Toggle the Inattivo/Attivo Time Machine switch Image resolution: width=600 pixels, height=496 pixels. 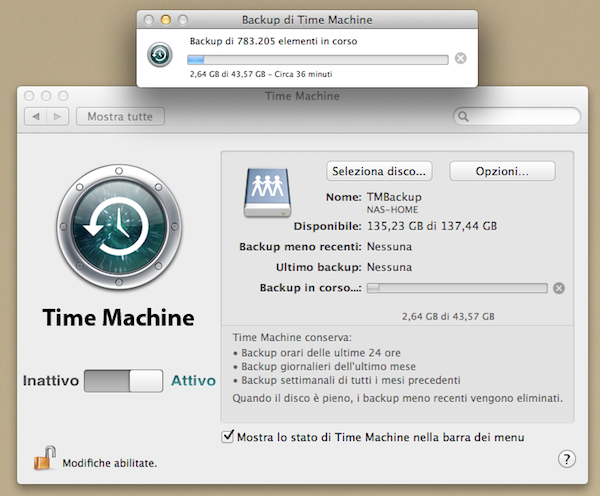coord(123,381)
